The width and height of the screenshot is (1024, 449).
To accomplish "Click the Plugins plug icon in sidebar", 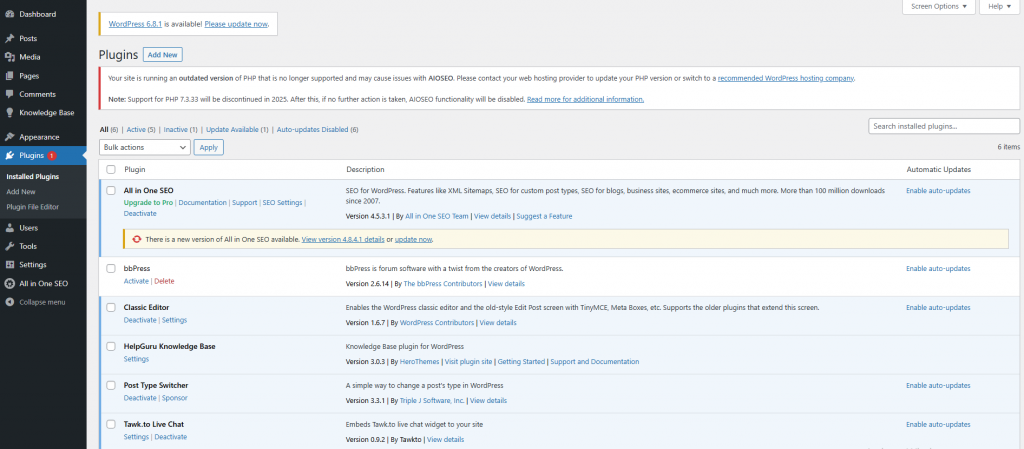I will (10, 155).
